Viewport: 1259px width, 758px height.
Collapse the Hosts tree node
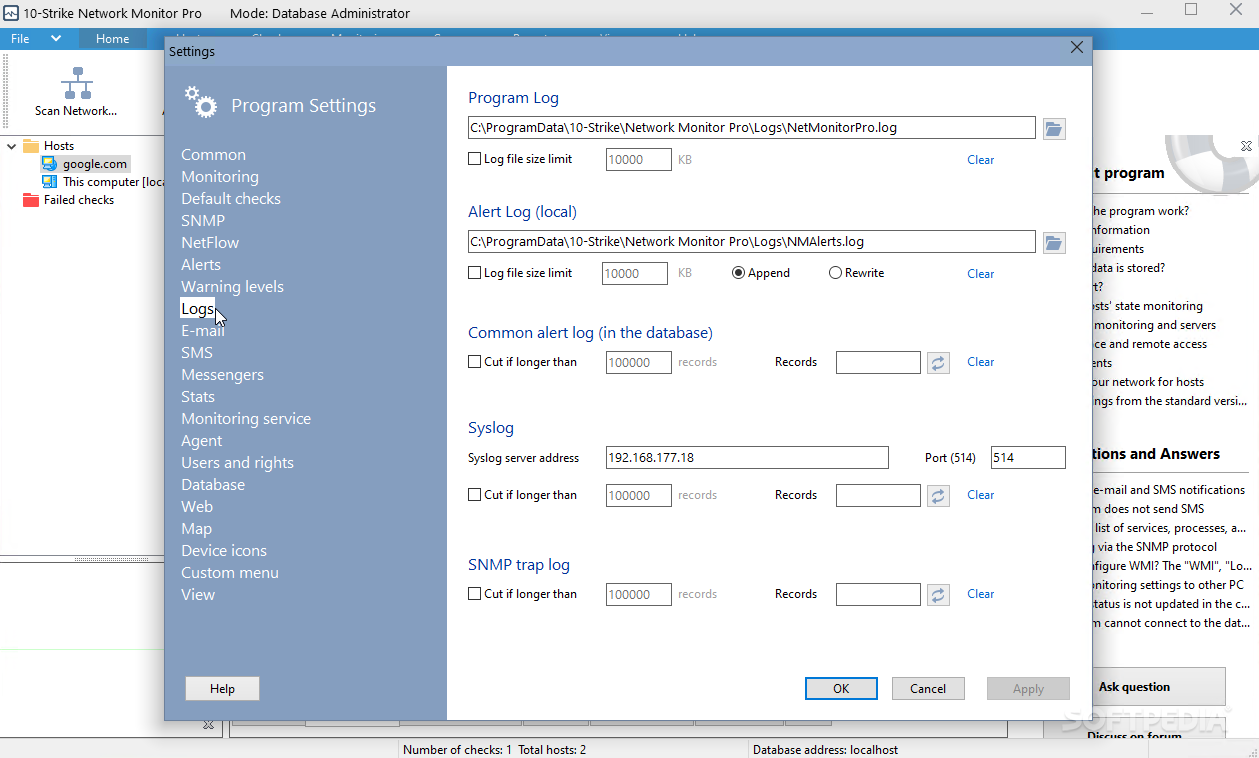tap(12, 146)
